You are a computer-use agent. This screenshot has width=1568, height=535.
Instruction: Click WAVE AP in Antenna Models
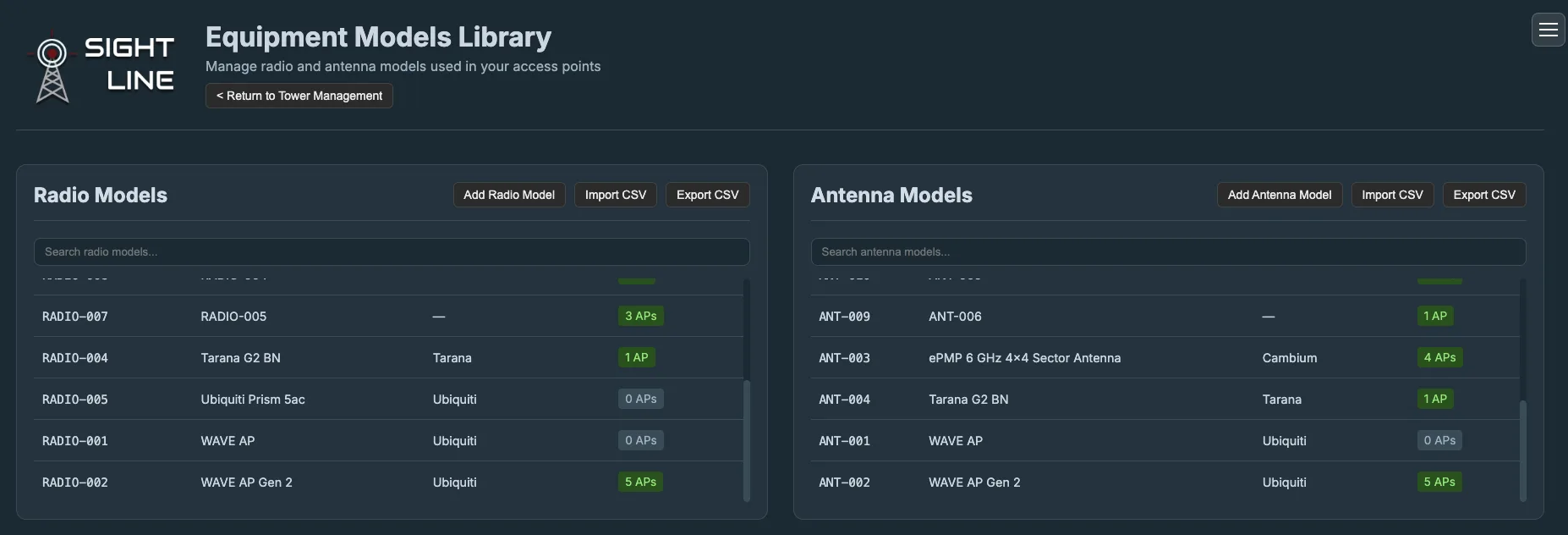click(x=956, y=441)
